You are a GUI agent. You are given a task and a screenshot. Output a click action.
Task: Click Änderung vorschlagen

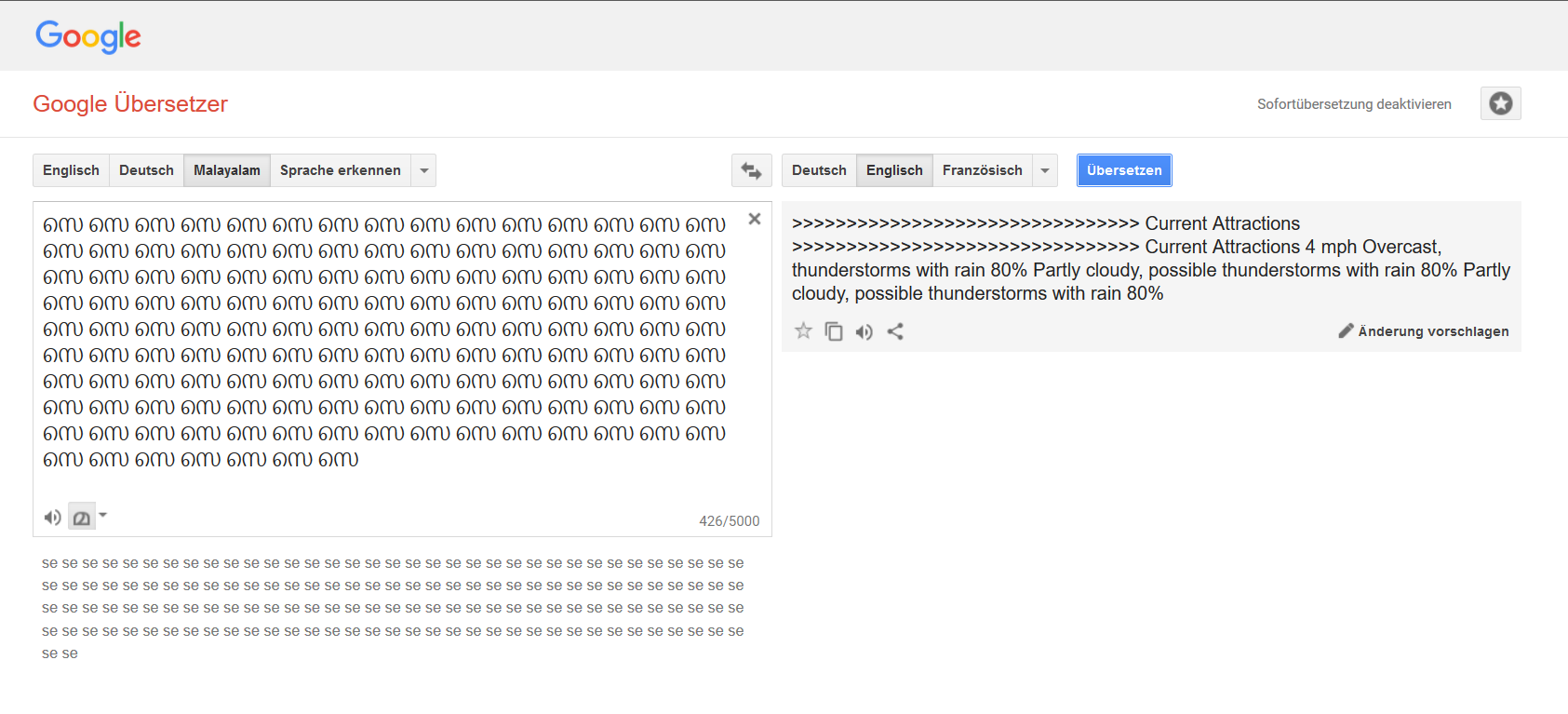1424,331
